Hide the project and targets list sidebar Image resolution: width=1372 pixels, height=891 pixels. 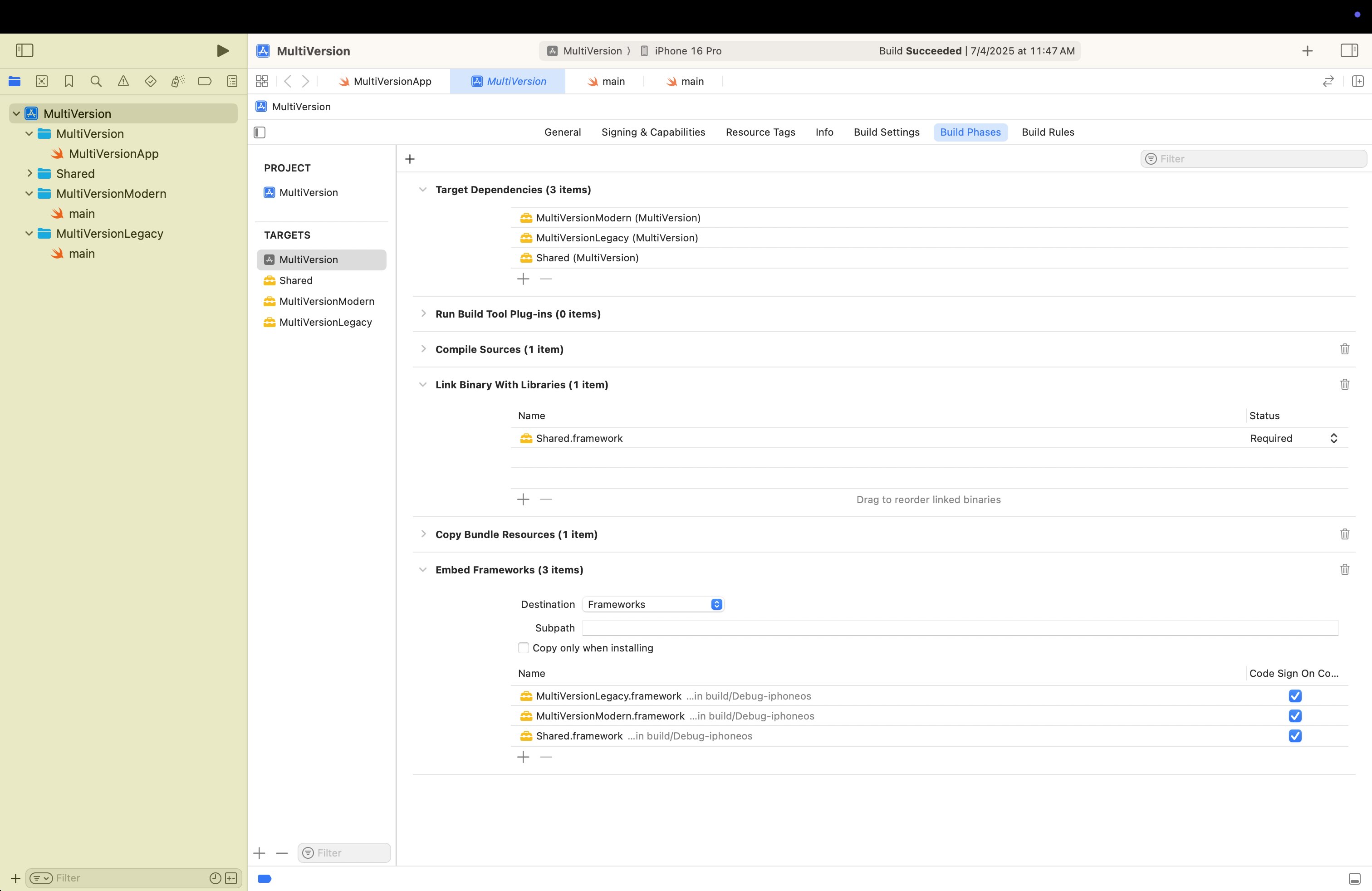[x=260, y=132]
